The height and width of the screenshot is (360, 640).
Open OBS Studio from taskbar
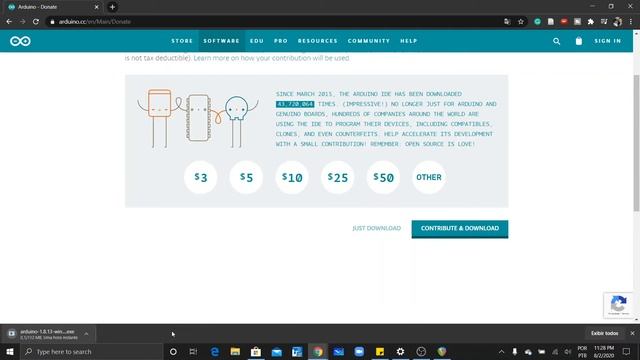click(x=421, y=351)
